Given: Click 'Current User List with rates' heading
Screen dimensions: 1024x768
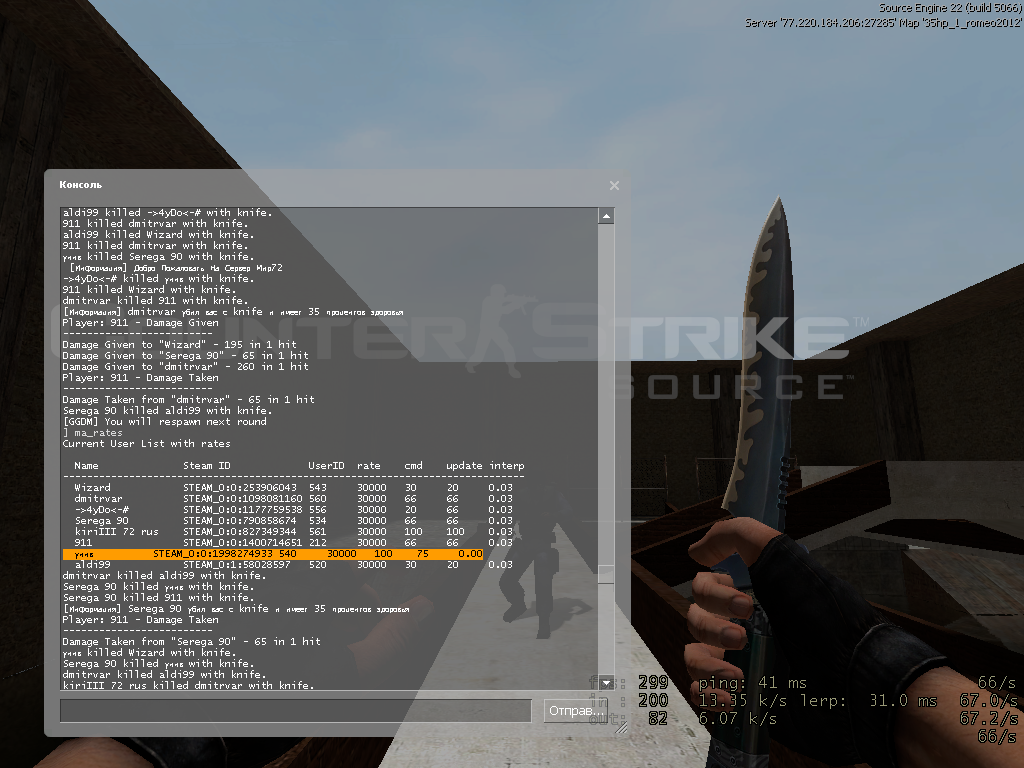Looking at the screenshot, I should click(x=146, y=443).
